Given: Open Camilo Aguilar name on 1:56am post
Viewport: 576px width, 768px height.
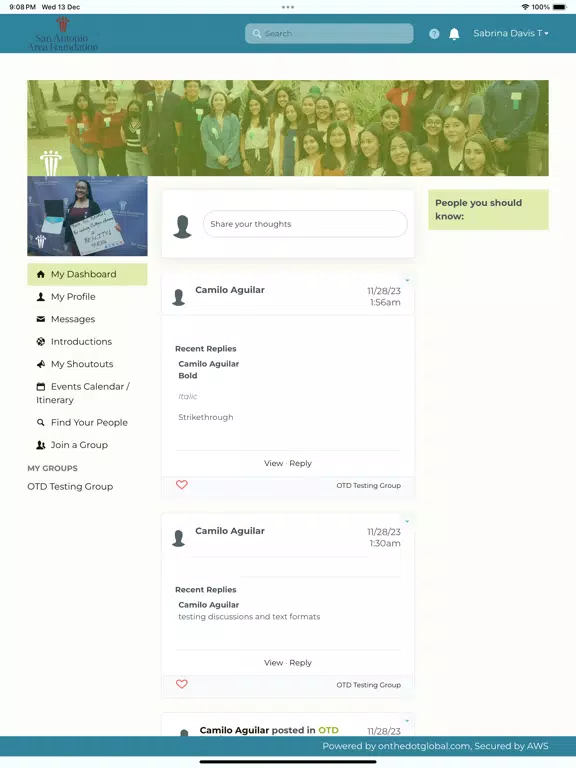Looking at the screenshot, I should coord(230,290).
